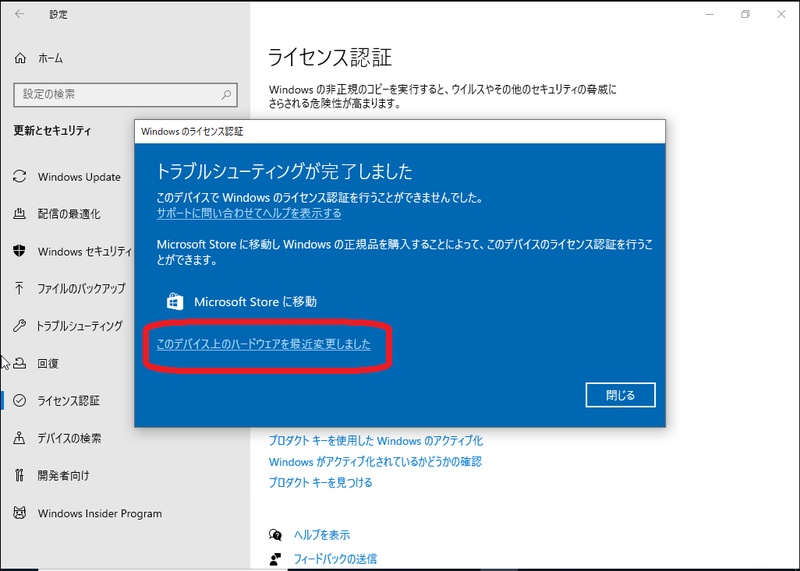
Task: Click the フィードバックの送信 person icon
Action: (276, 559)
